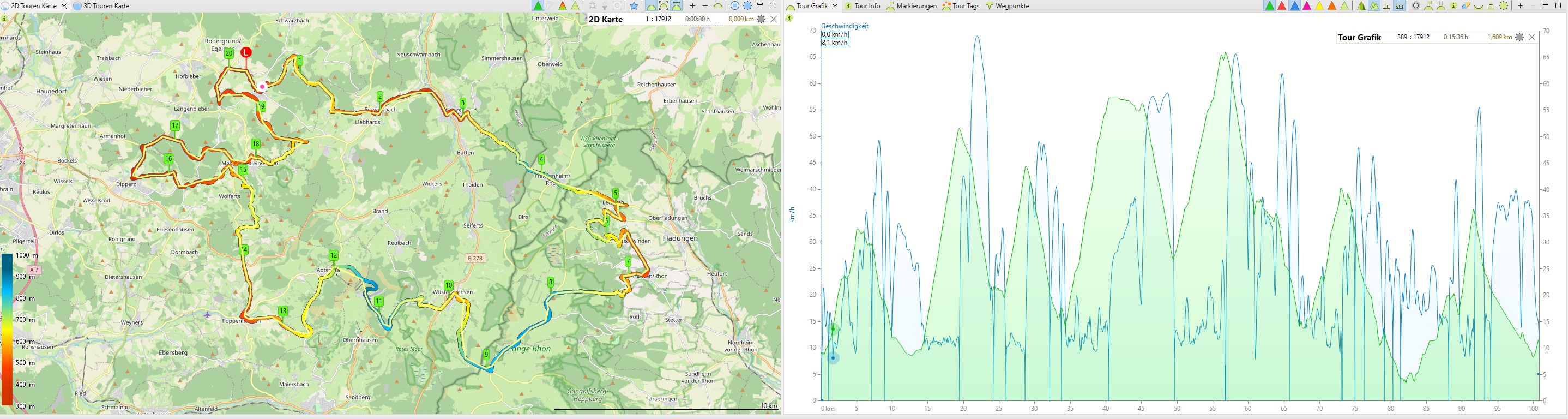Close the 2D Karte info overlay

[774, 20]
